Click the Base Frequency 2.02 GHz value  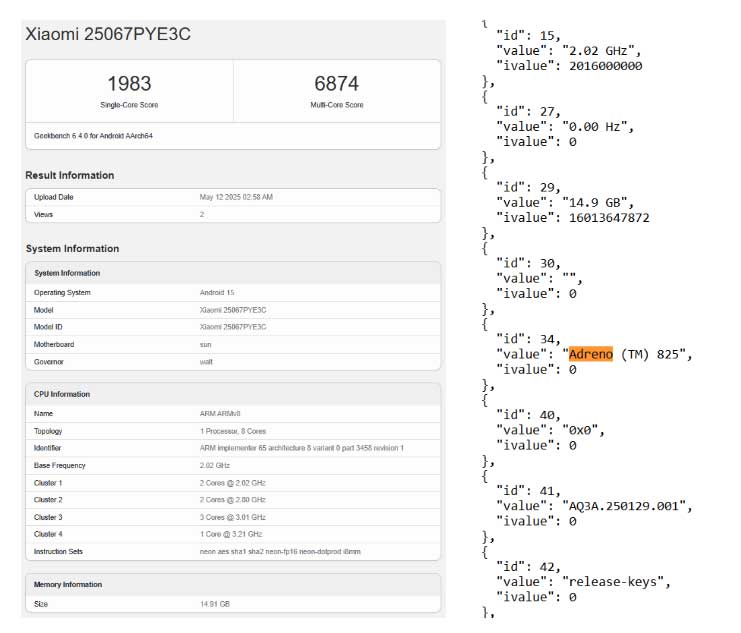(215, 466)
